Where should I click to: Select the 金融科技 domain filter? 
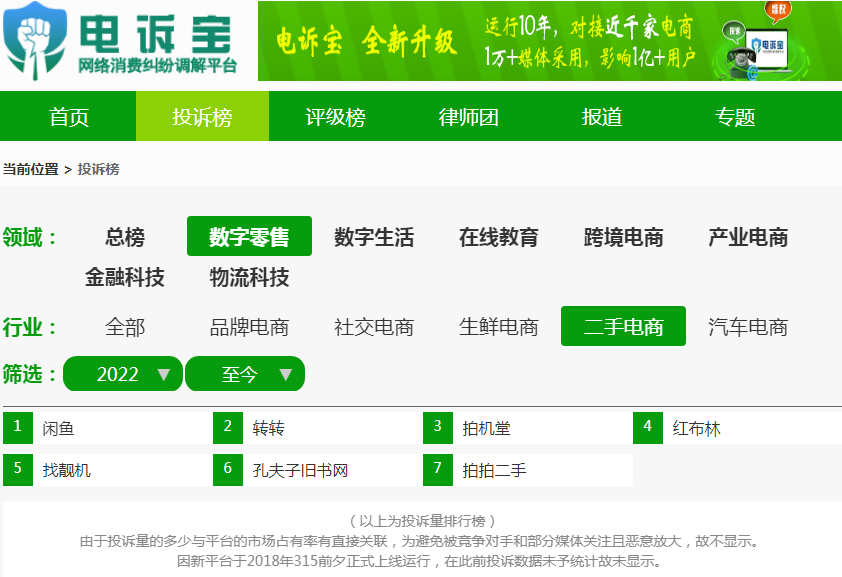pyautogui.click(x=125, y=277)
